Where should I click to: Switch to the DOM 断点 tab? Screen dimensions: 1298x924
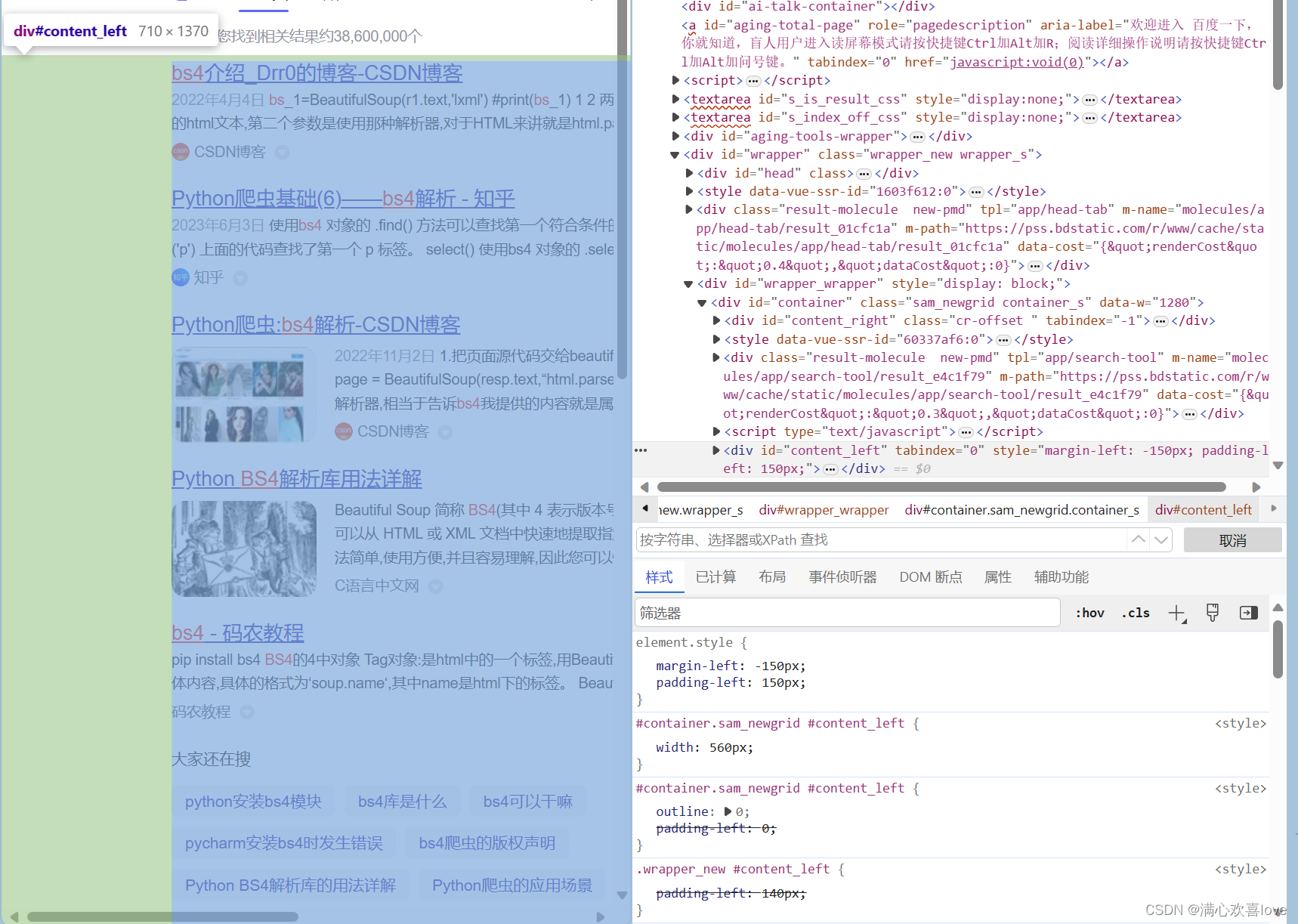931,577
